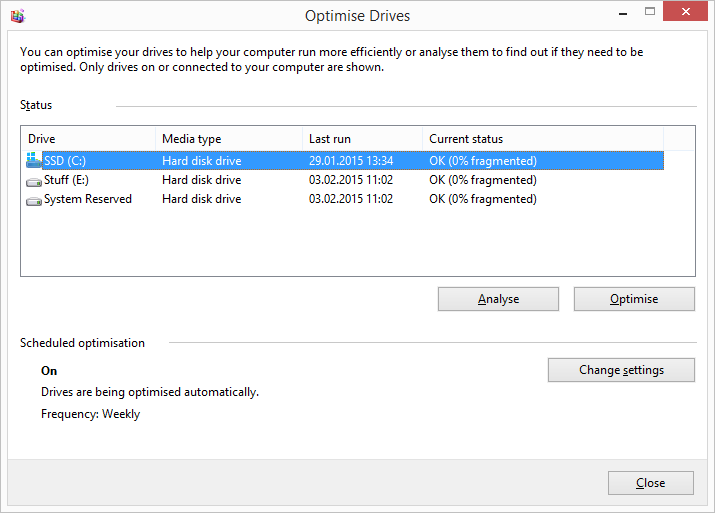Sort list by Last run column header
The width and height of the screenshot is (715, 513).
pyautogui.click(x=361, y=139)
